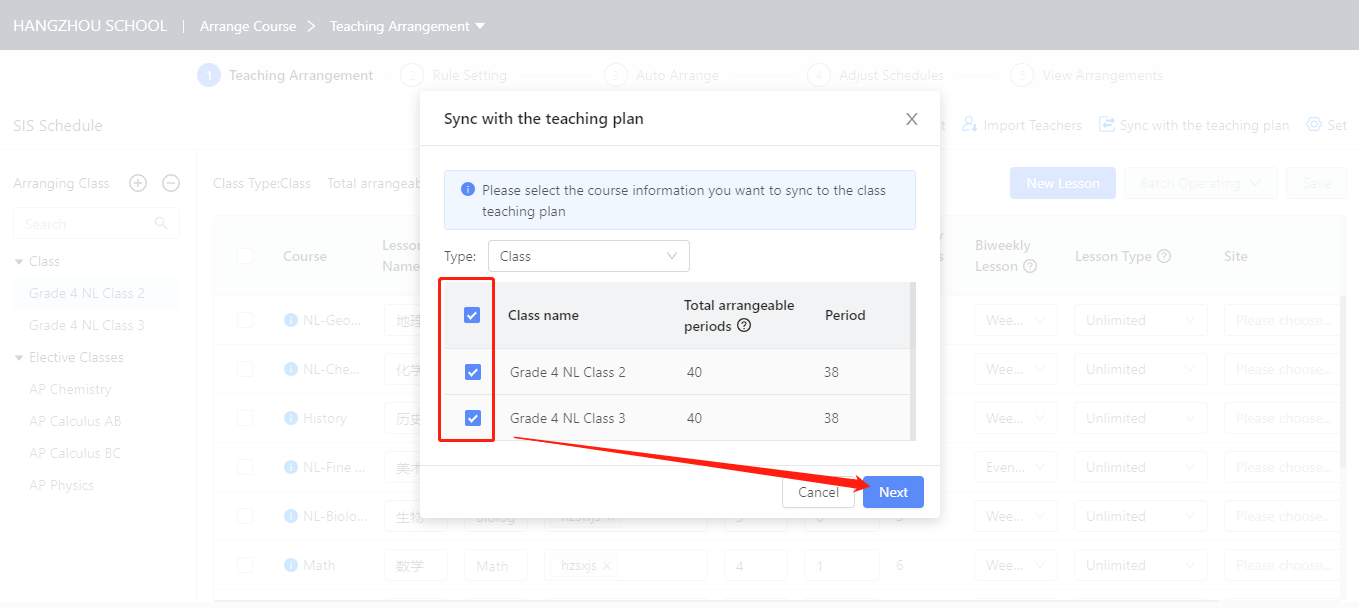The height and width of the screenshot is (608, 1359).
Task: Open the Type dropdown showing Class
Action: 589,256
